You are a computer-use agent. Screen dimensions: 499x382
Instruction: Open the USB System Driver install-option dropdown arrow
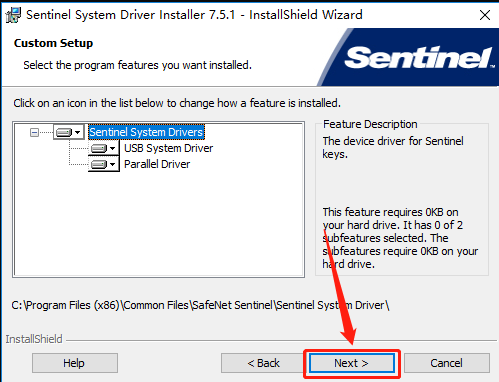[113, 148]
